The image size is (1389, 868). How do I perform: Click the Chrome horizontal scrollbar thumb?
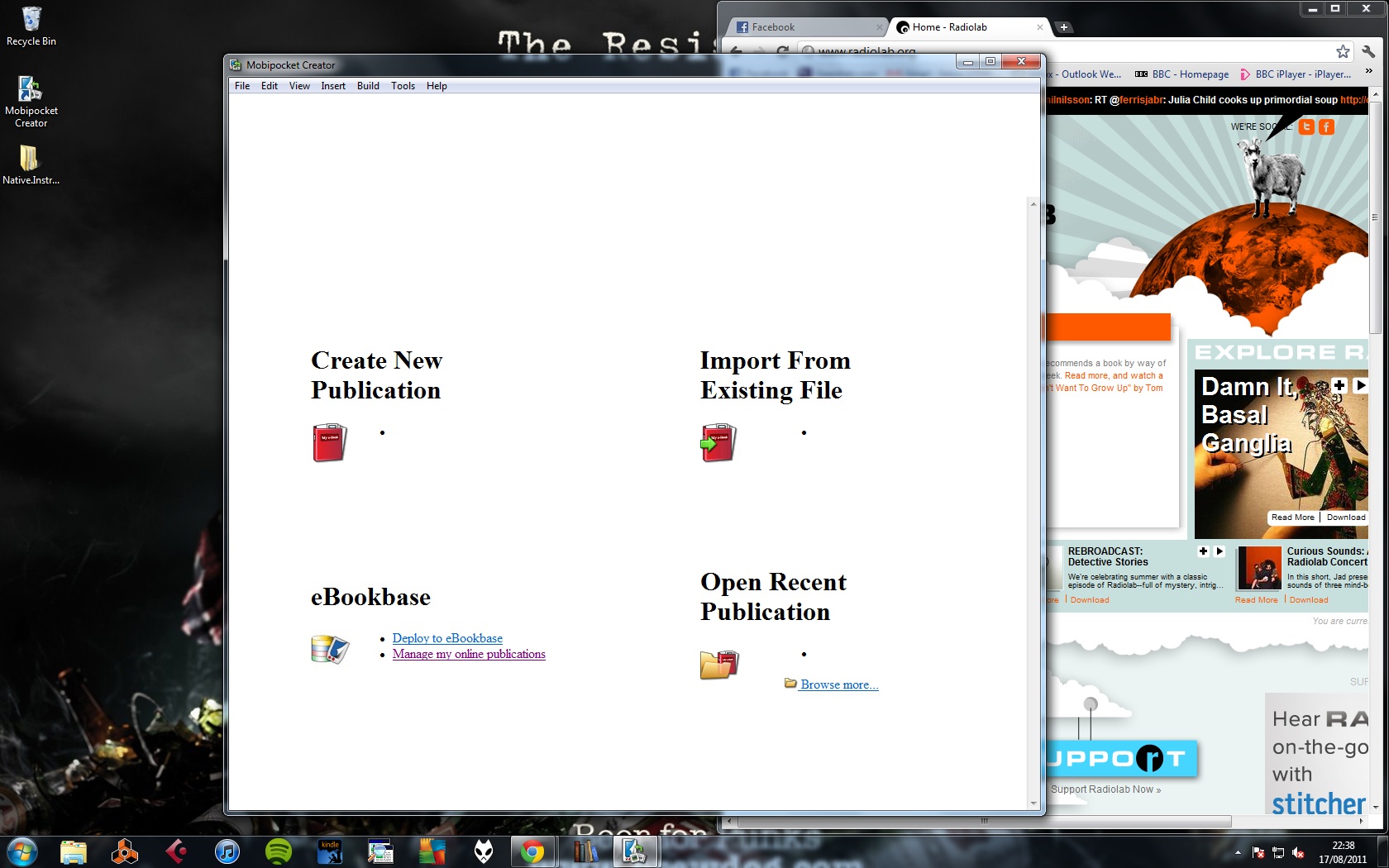[984, 822]
